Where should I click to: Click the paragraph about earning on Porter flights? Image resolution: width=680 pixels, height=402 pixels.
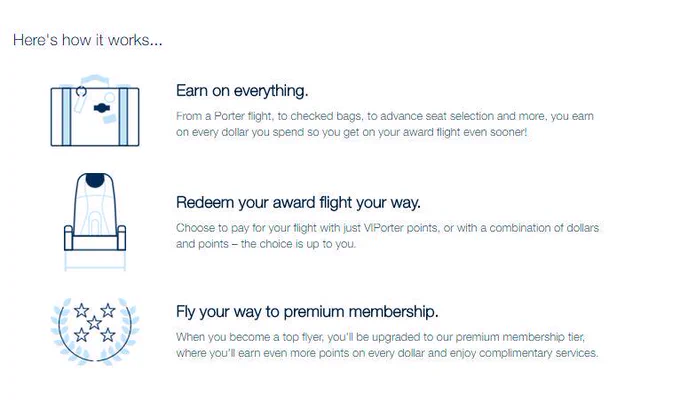[x=385, y=124]
